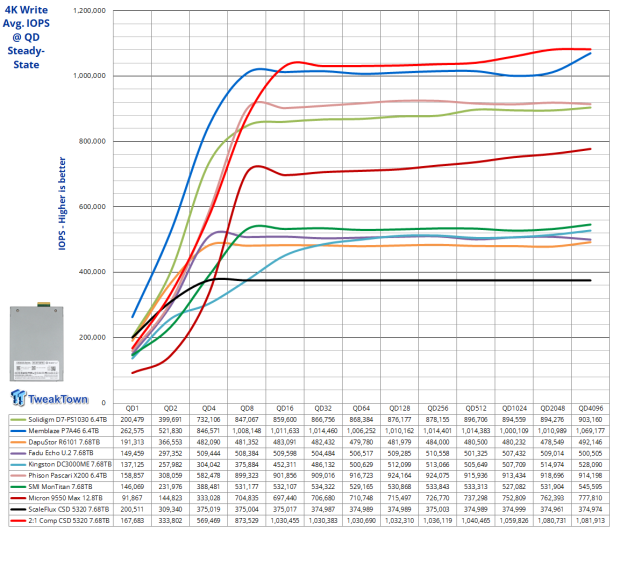Click Memblaze QD4096 value 1,069,177
The width and height of the screenshot is (620, 568).
click(x=590, y=431)
